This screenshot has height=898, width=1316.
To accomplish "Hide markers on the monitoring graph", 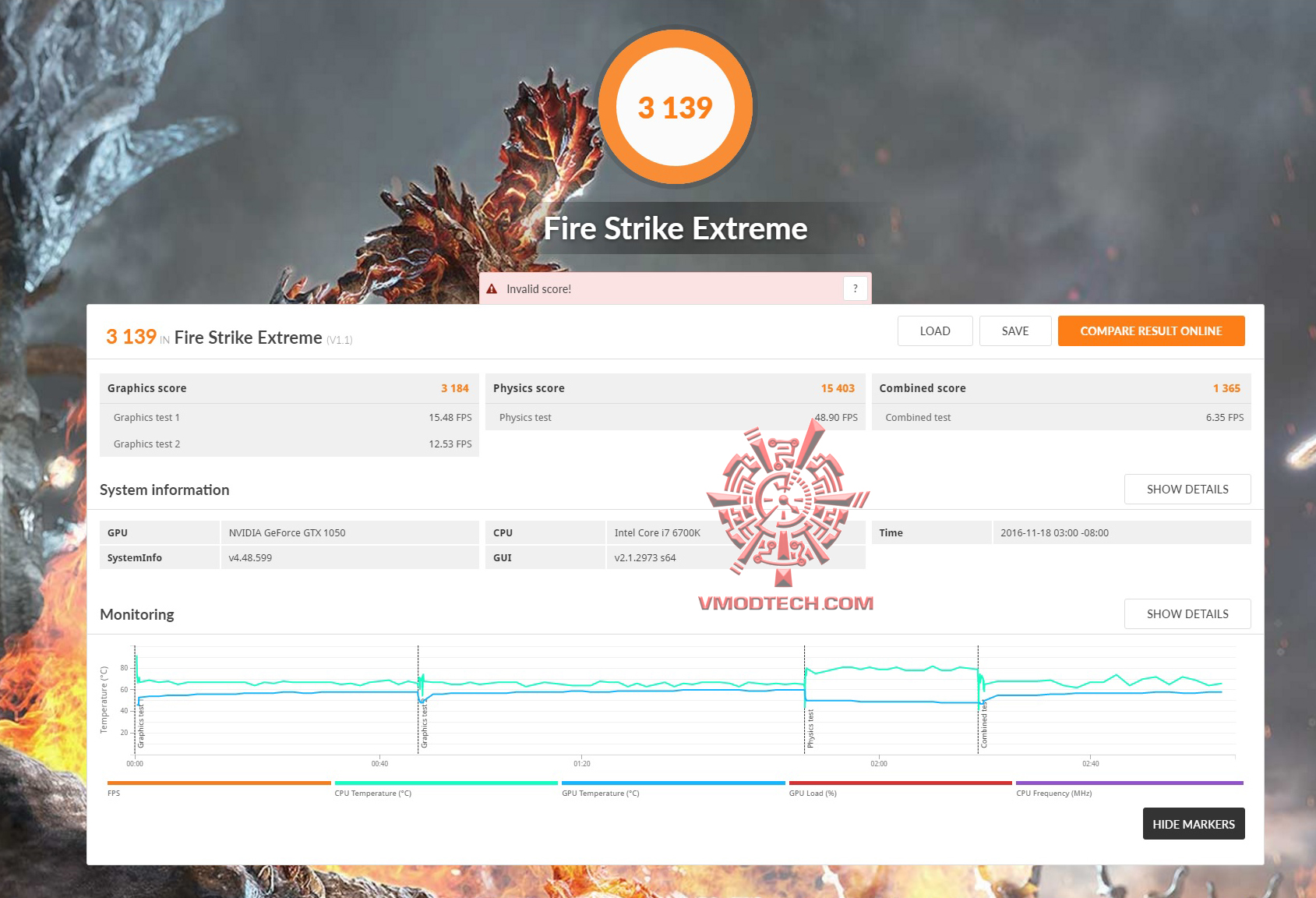I will tap(1193, 823).
